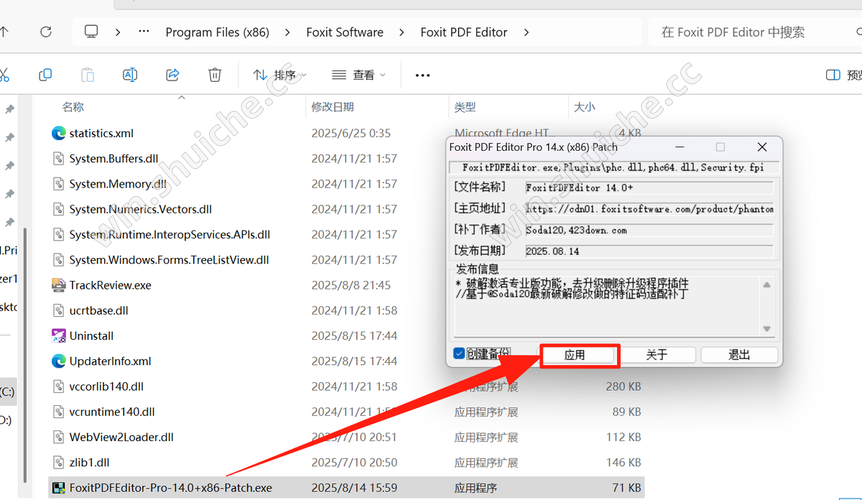This screenshot has height=500, width=862.
Task: Click the 应用 button in Patch dialog
Action: (x=575, y=355)
